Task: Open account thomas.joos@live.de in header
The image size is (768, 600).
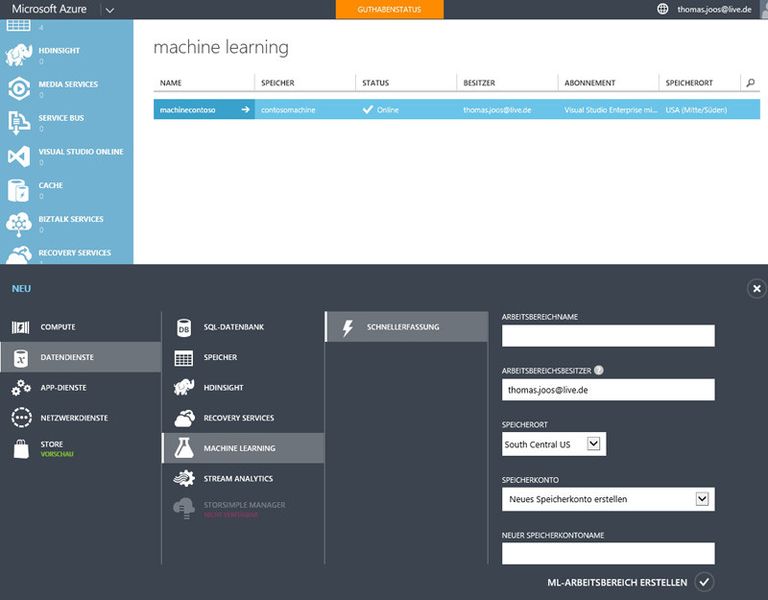Action: coord(714,9)
